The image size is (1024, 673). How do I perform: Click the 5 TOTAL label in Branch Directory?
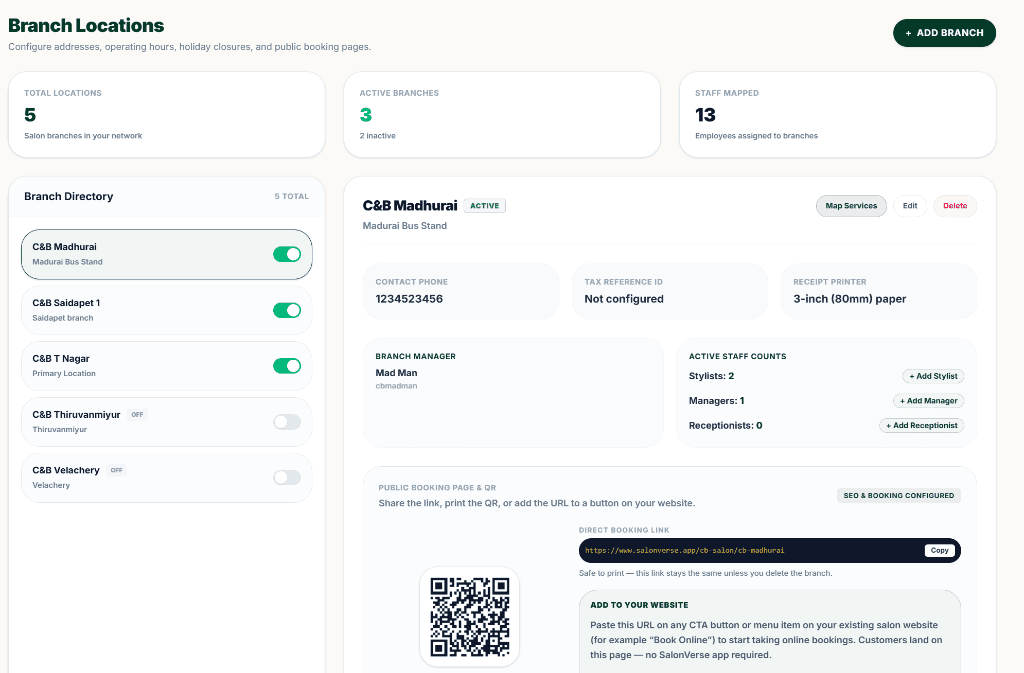291,196
